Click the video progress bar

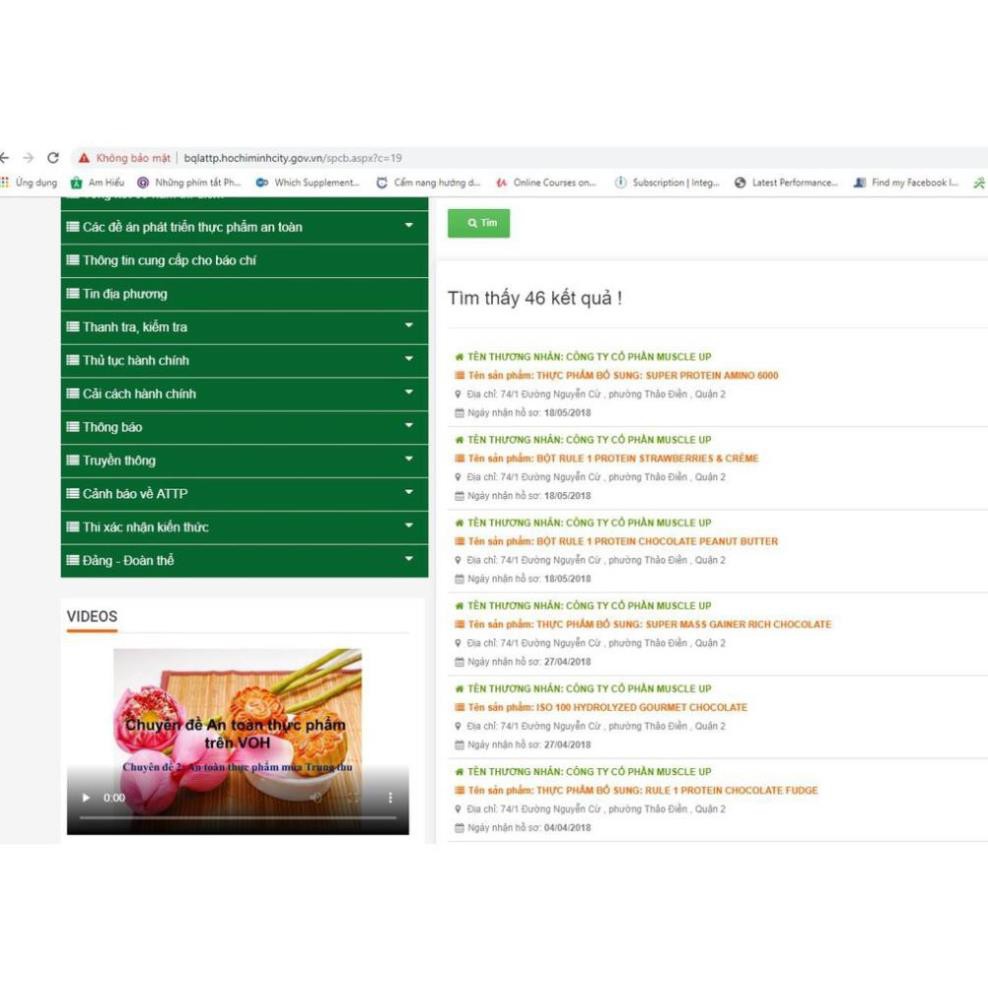click(x=238, y=817)
